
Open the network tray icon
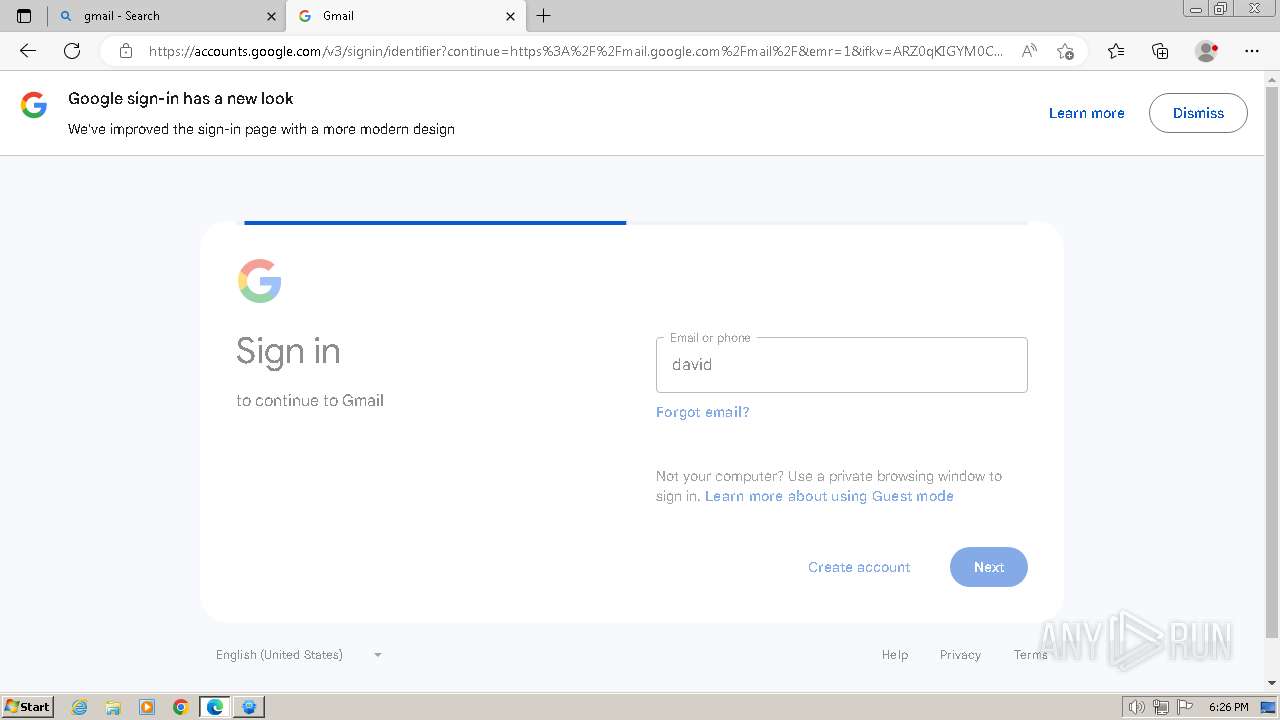pyautogui.click(x=1161, y=707)
